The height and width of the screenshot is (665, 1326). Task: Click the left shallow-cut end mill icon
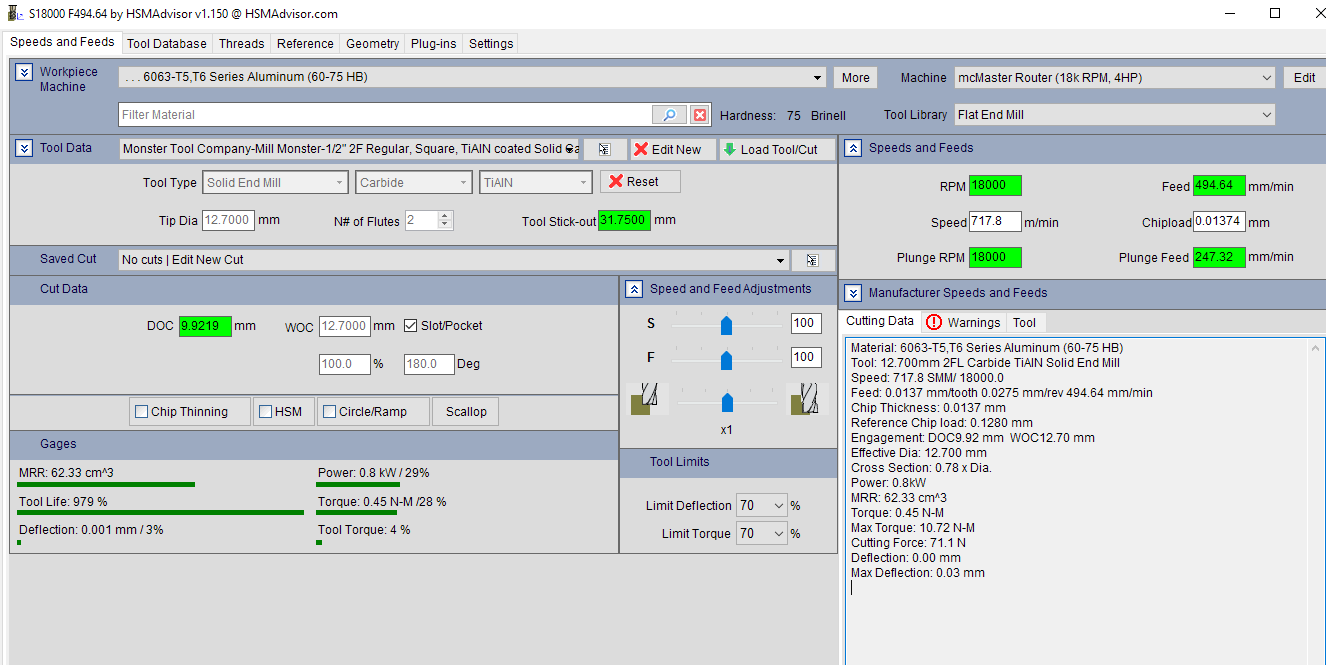(641, 398)
